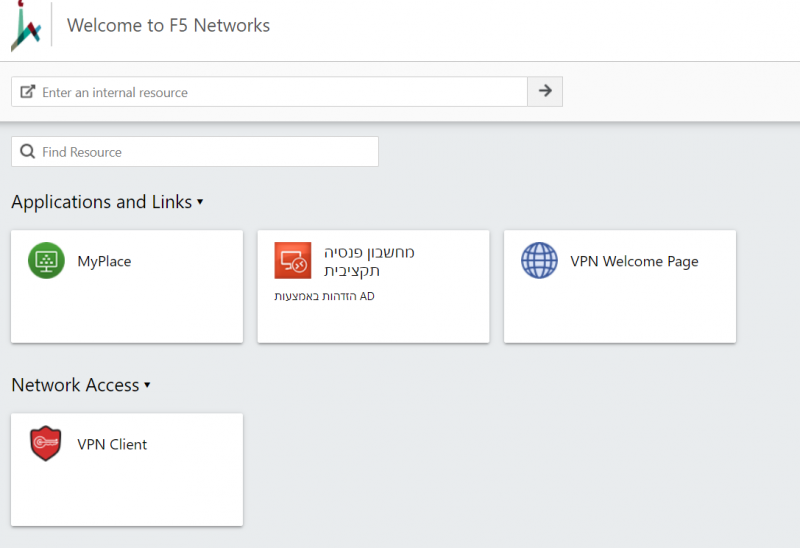Focus the Enter an internal resource field

point(269,92)
